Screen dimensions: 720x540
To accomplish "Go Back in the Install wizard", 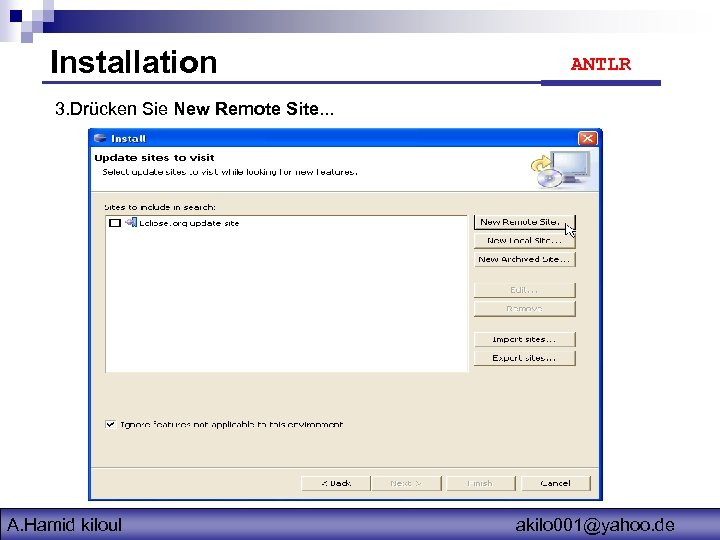I will tap(336, 483).
